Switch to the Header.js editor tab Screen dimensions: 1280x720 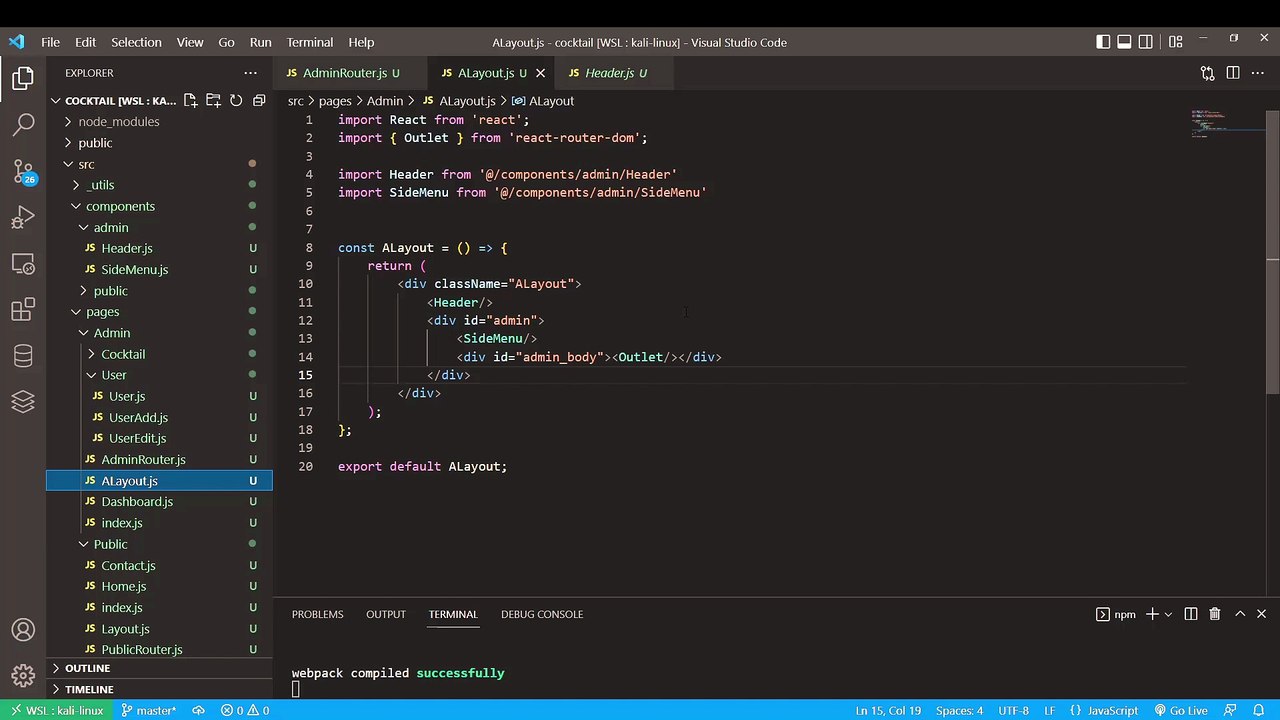tap(615, 73)
